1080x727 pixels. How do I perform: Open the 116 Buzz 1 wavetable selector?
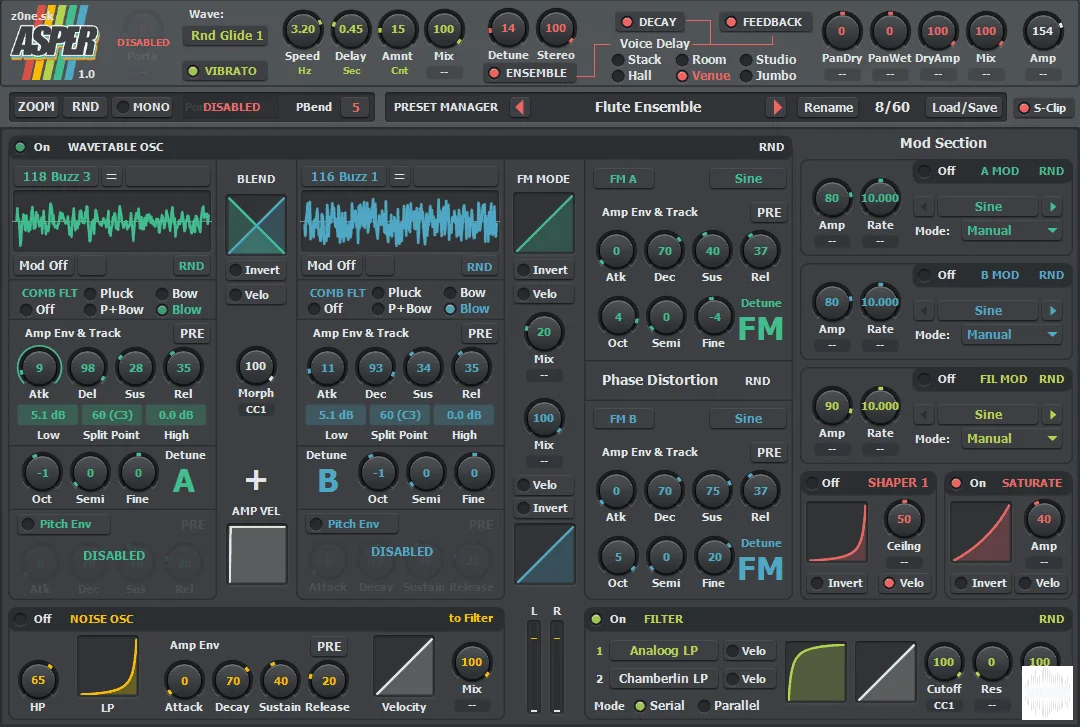(344, 177)
